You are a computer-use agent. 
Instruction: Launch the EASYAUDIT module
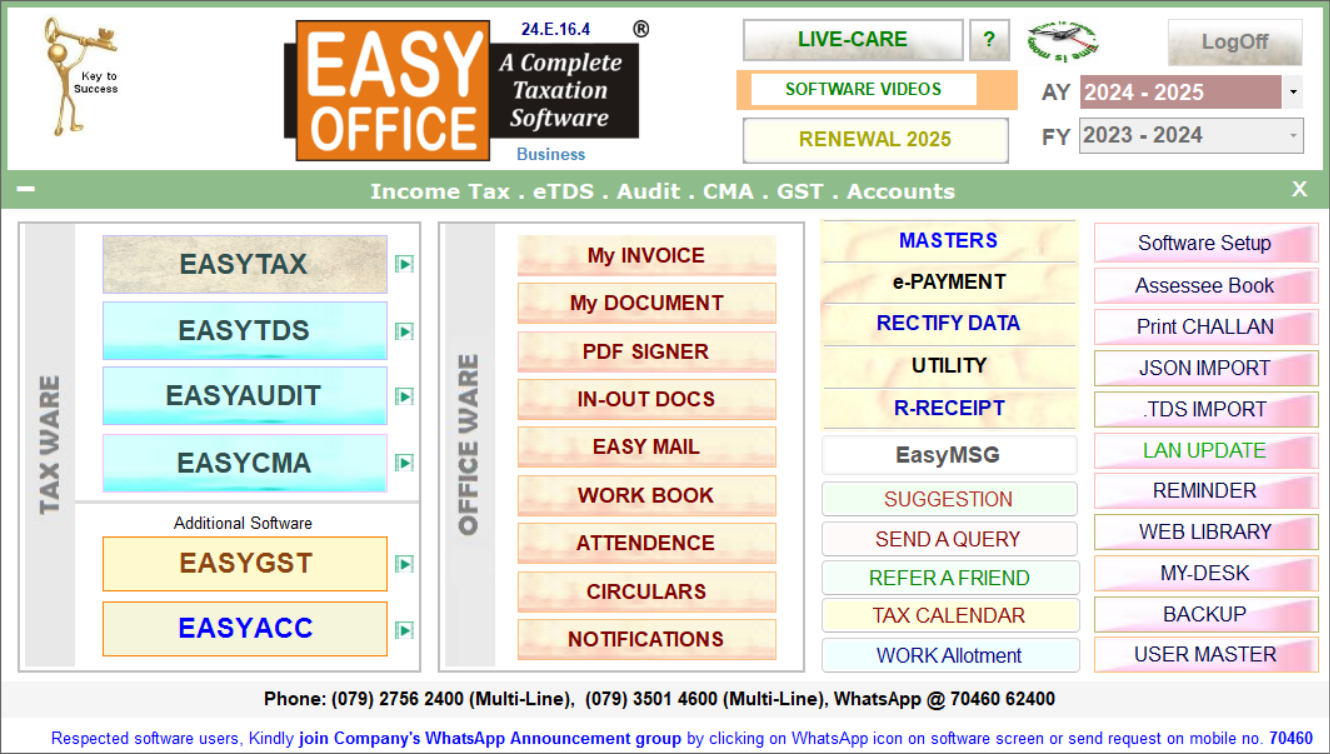(244, 396)
